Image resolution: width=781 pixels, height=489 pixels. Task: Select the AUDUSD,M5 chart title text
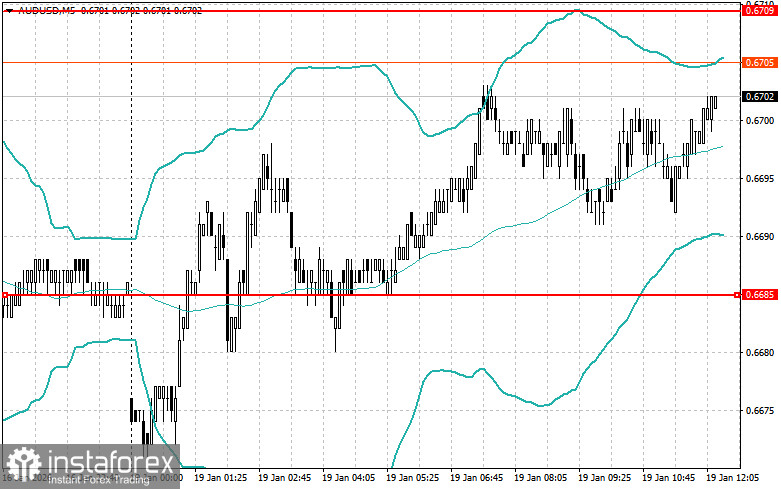pos(47,10)
